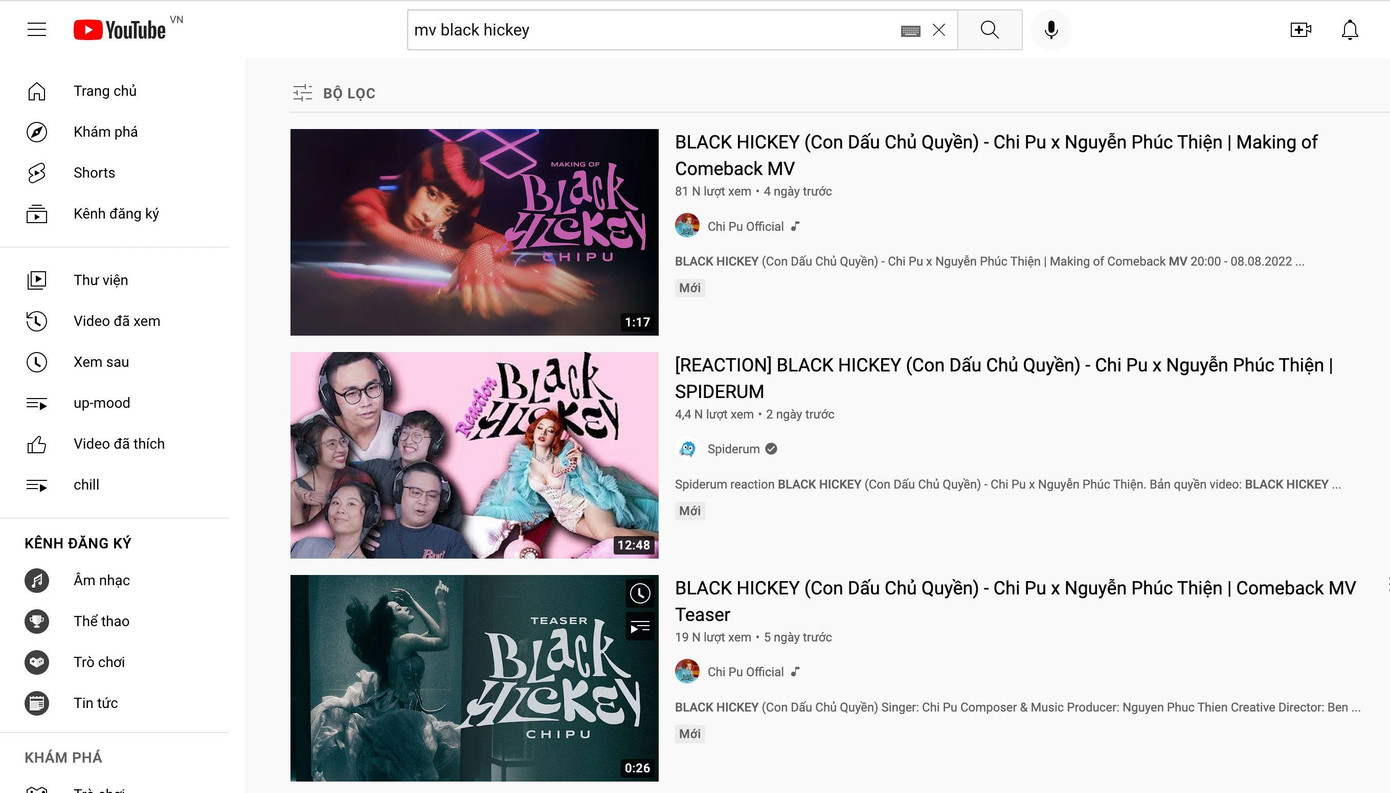Expand the BỘ LỌC filter panel
Screen dimensions: 1390x793
334,93
